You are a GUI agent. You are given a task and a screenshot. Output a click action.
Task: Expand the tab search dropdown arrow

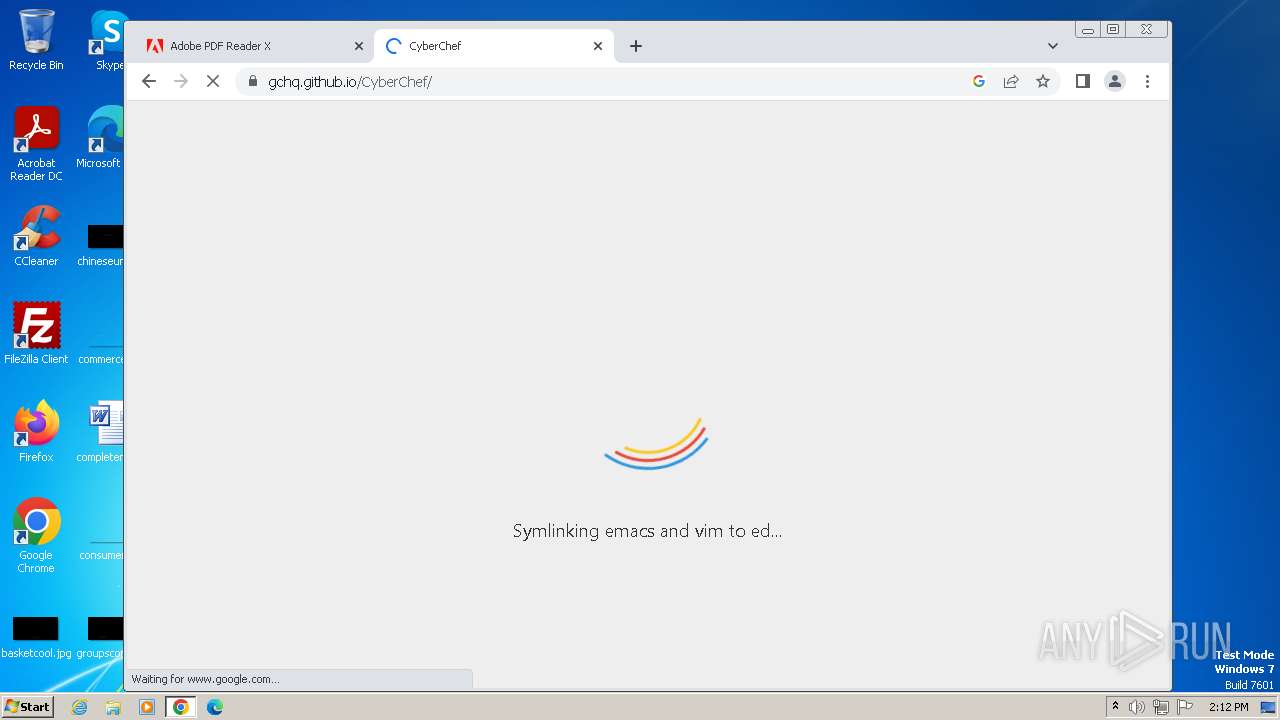point(1052,46)
